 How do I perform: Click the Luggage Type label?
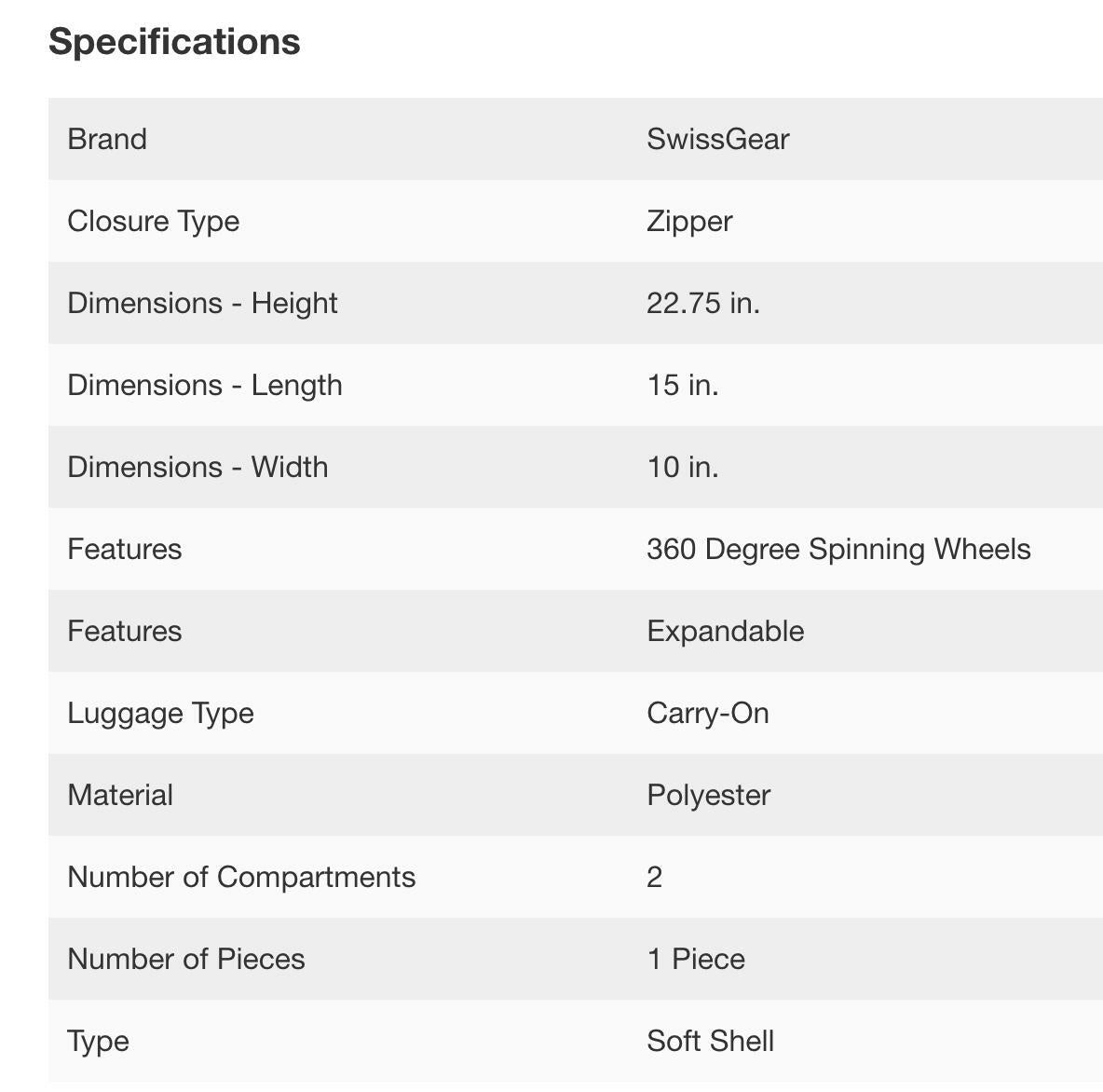click(160, 713)
